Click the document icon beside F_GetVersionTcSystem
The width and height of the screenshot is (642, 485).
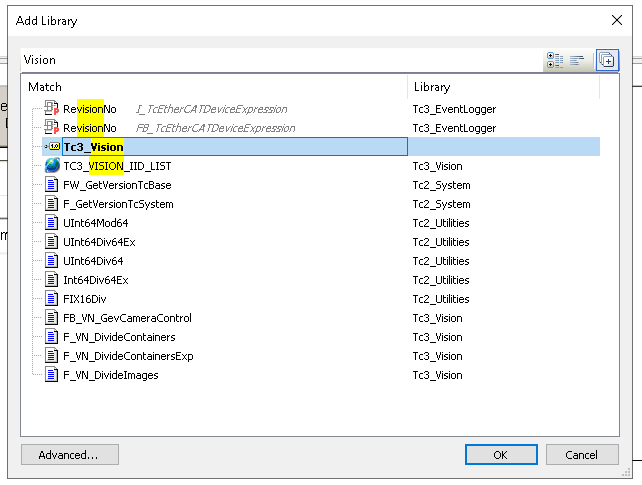pyautogui.click(x=51, y=204)
